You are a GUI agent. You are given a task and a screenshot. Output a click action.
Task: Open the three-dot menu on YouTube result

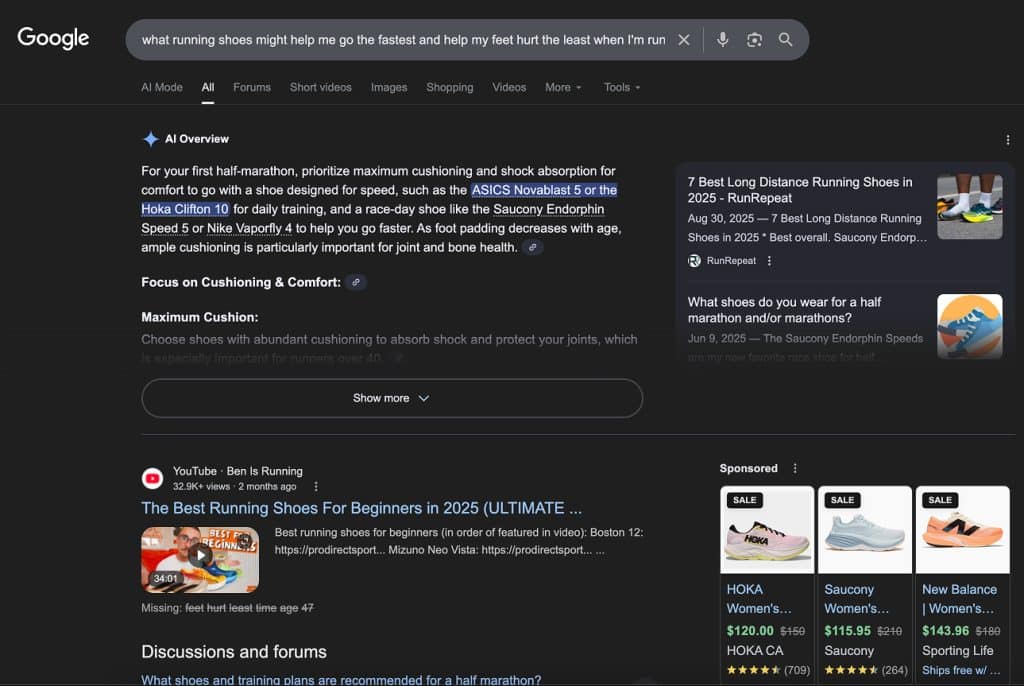pyautogui.click(x=316, y=485)
